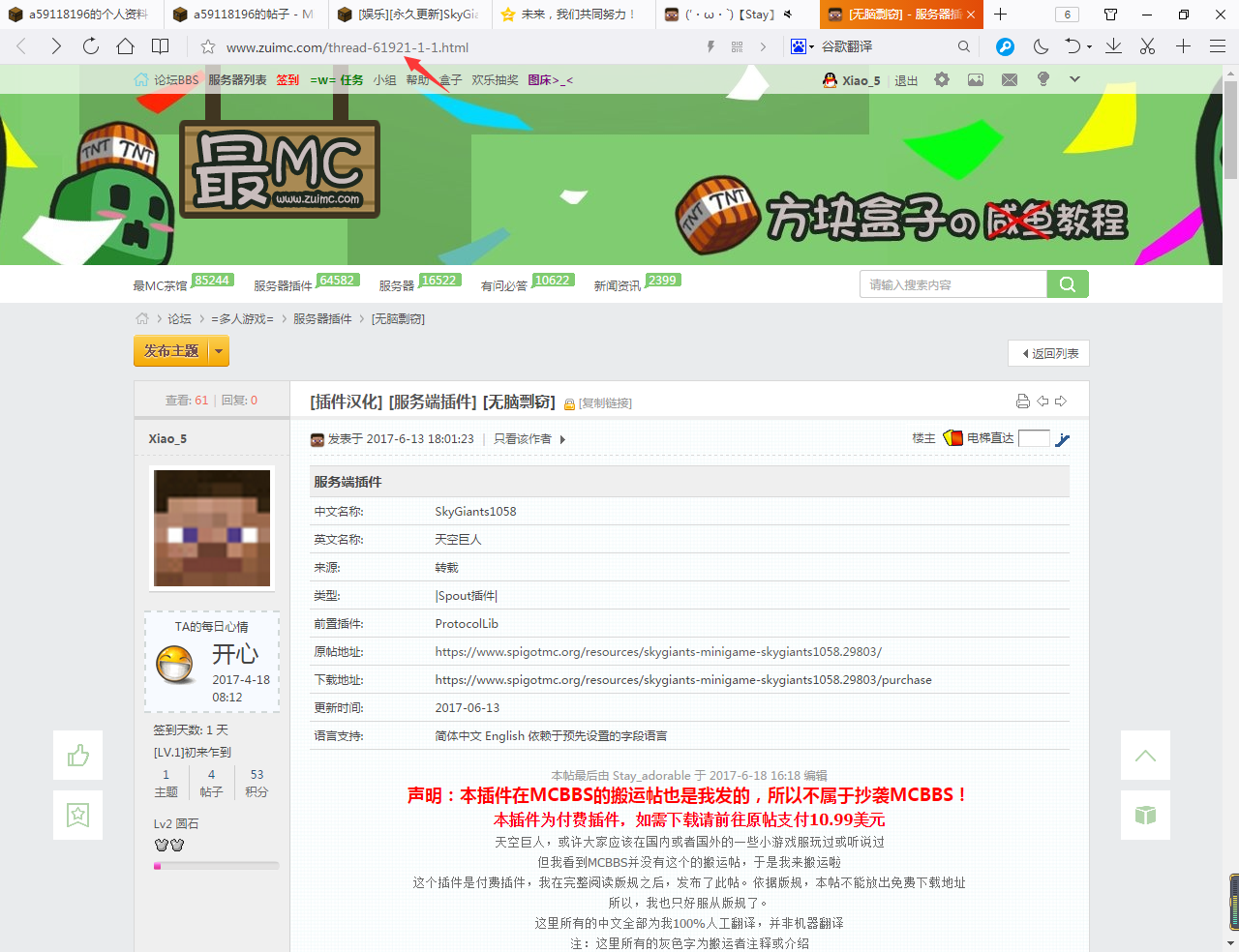The height and width of the screenshot is (952, 1239).
Task: Go back with the browser back arrow
Action: click(21, 46)
